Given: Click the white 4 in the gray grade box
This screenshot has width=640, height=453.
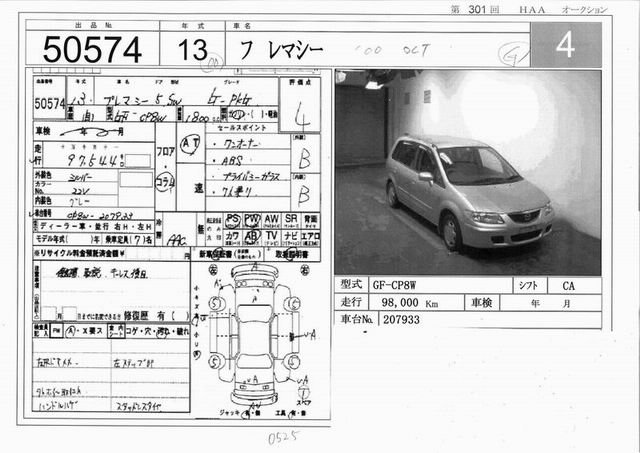Looking at the screenshot, I should tap(565, 44).
